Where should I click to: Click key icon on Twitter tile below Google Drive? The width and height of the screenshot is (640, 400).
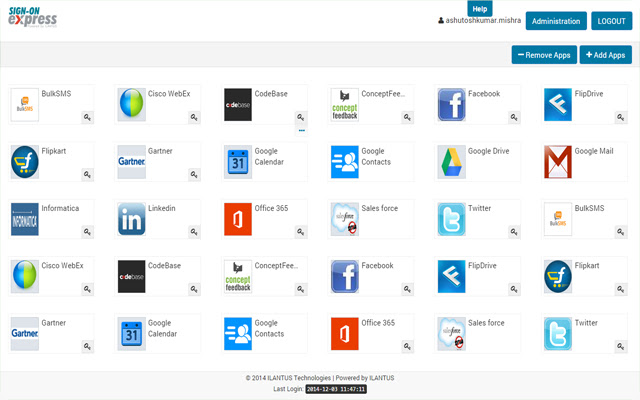coord(514,232)
